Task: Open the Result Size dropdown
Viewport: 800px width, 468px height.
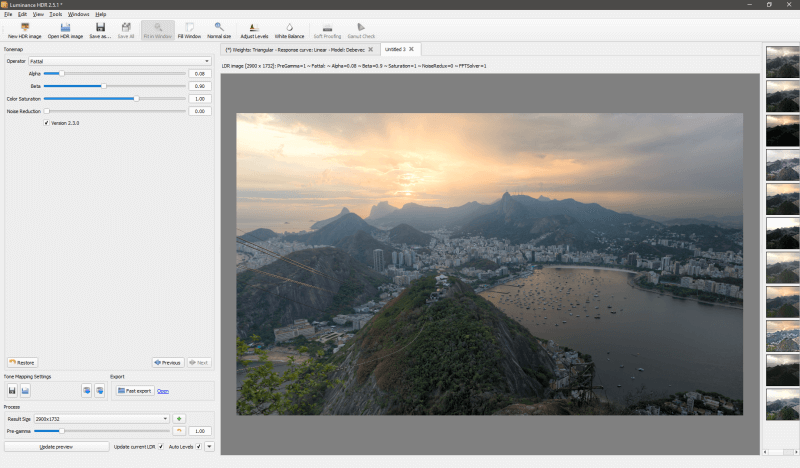Action: pyautogui.click(x=102, y=418)
